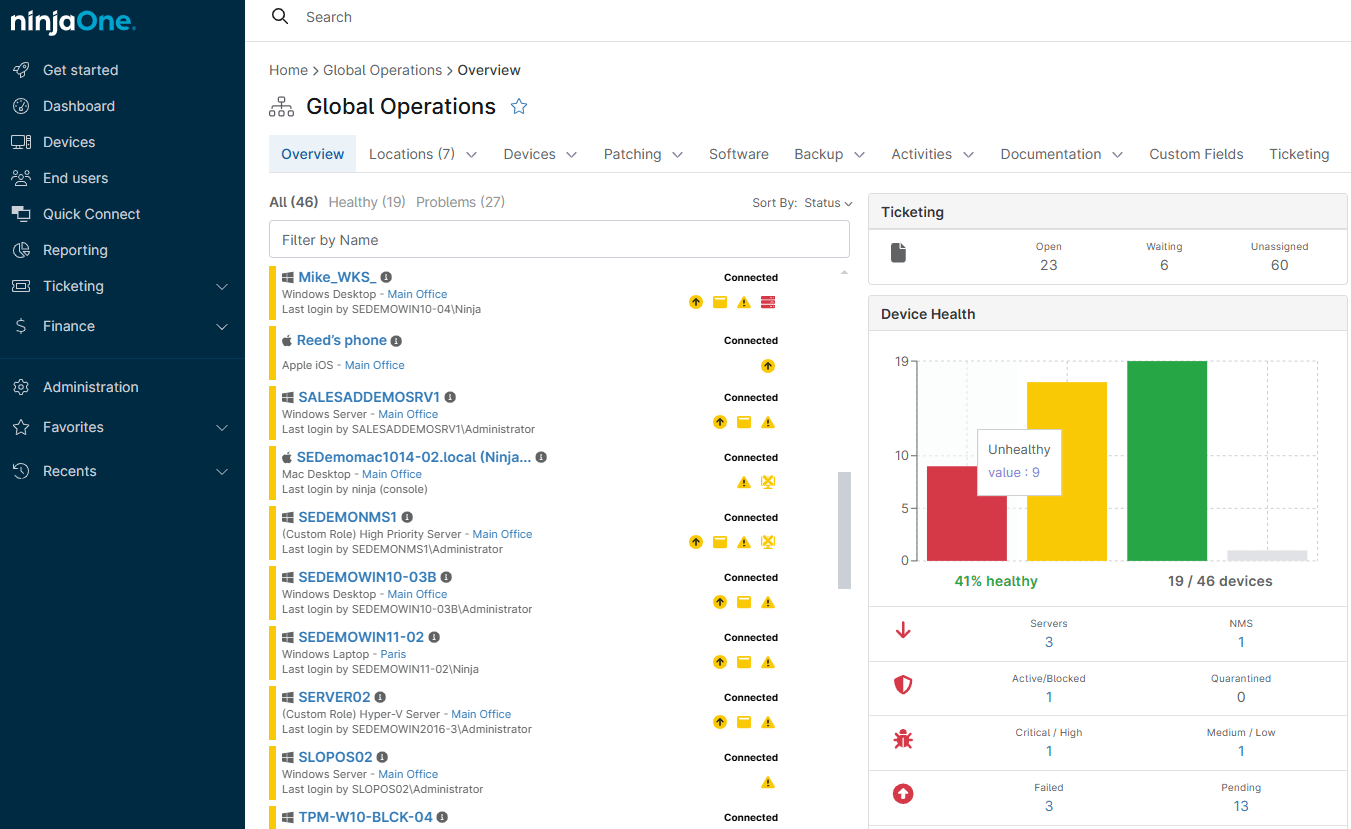Open the Ticketing tab in the top bar

pos(1299,154)
